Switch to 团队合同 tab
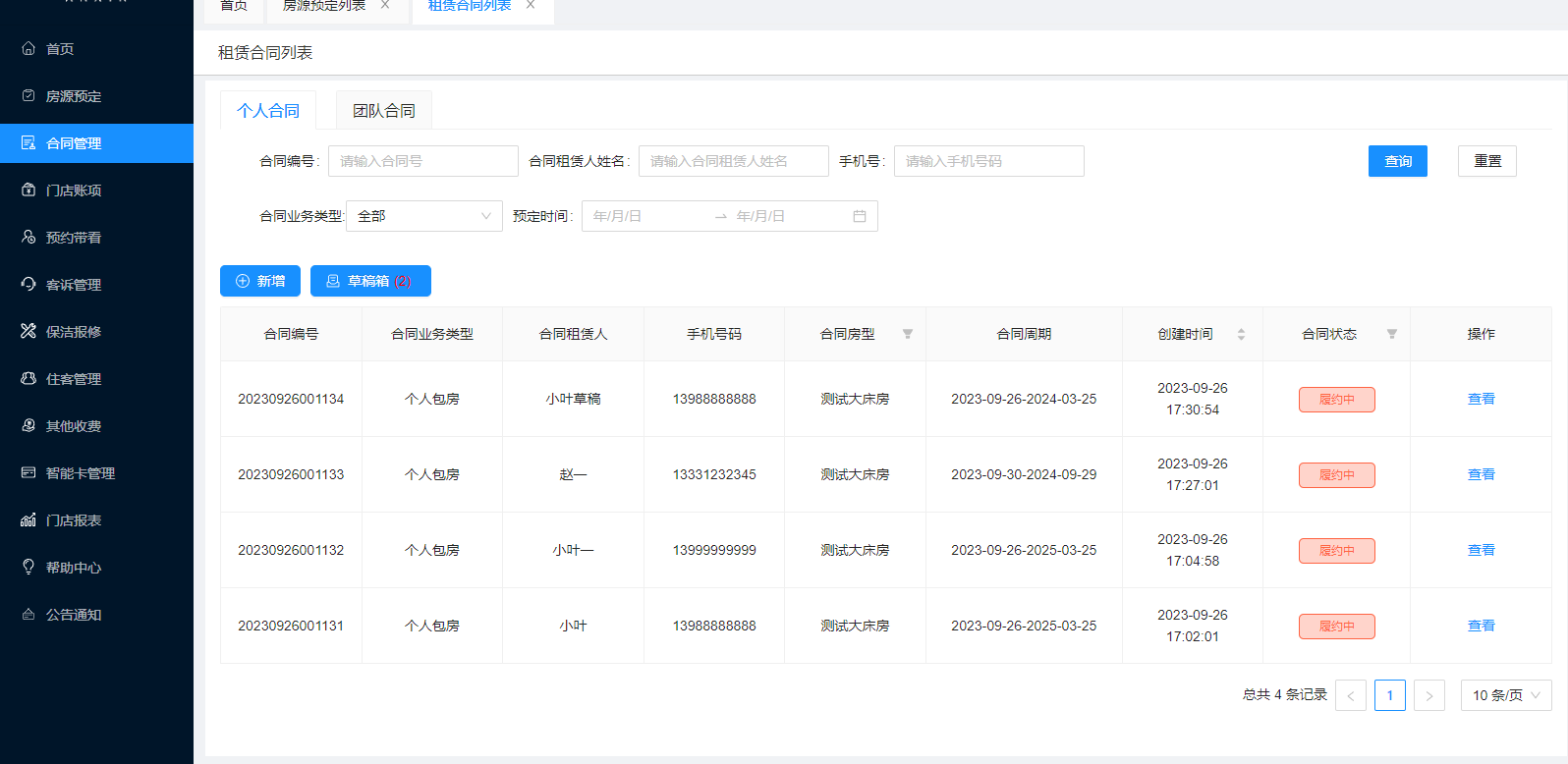The width and height of the screenshot is (1568, 764). tap(384, 111)
